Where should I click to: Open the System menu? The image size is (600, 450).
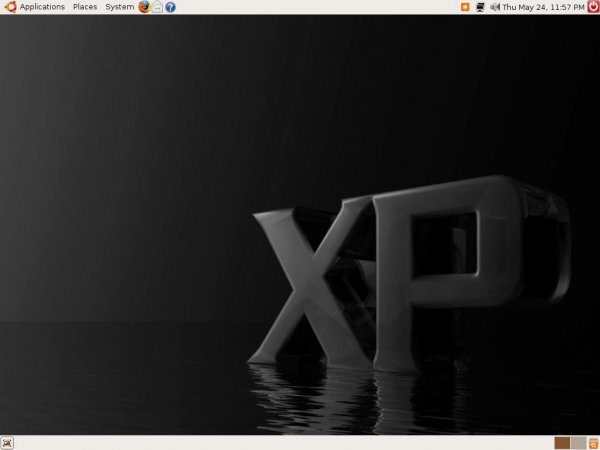[x=120, y=7]
